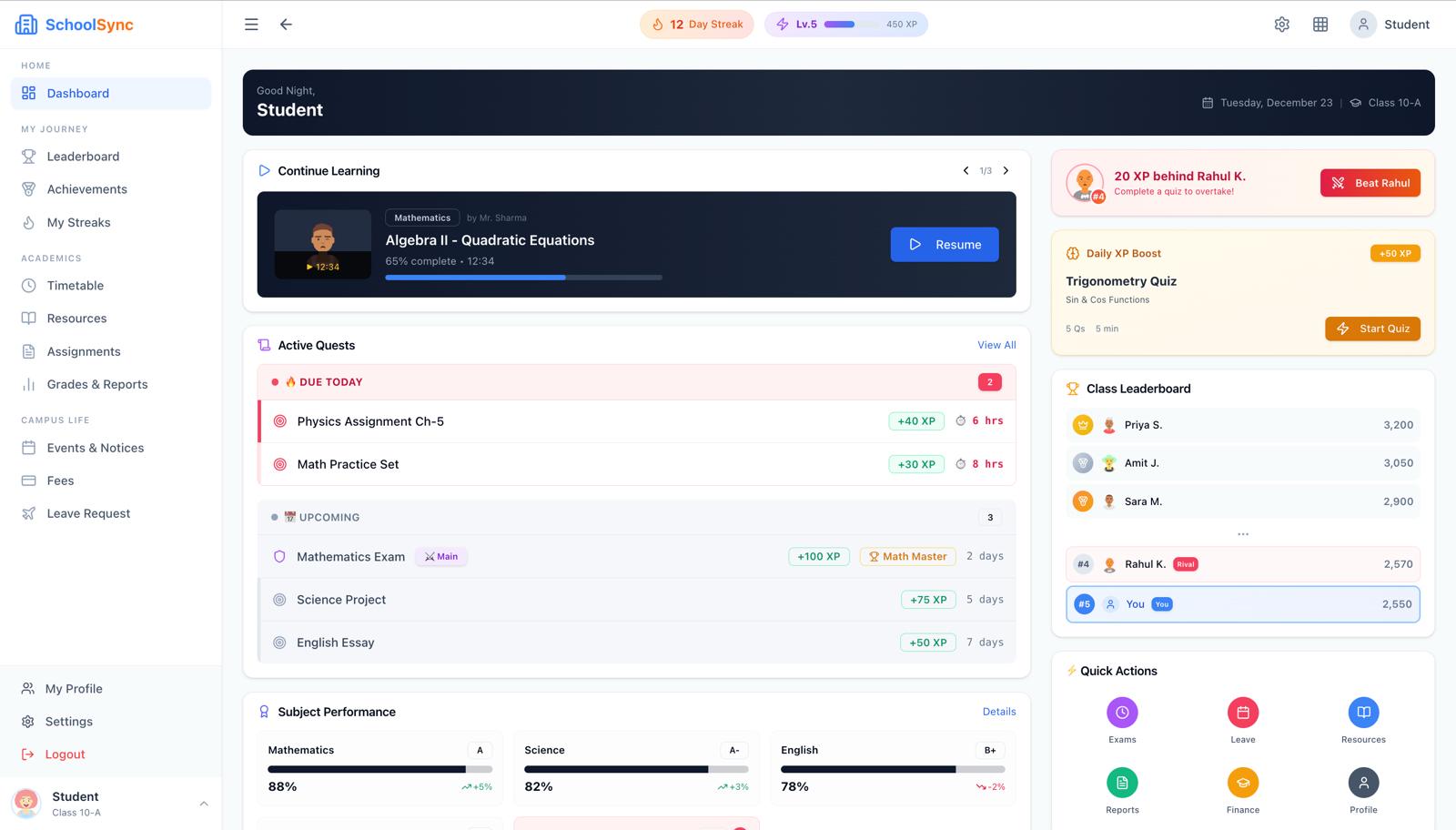
Task: Click the settings gear in the top bar
Action: click(x=1281, y=25)
